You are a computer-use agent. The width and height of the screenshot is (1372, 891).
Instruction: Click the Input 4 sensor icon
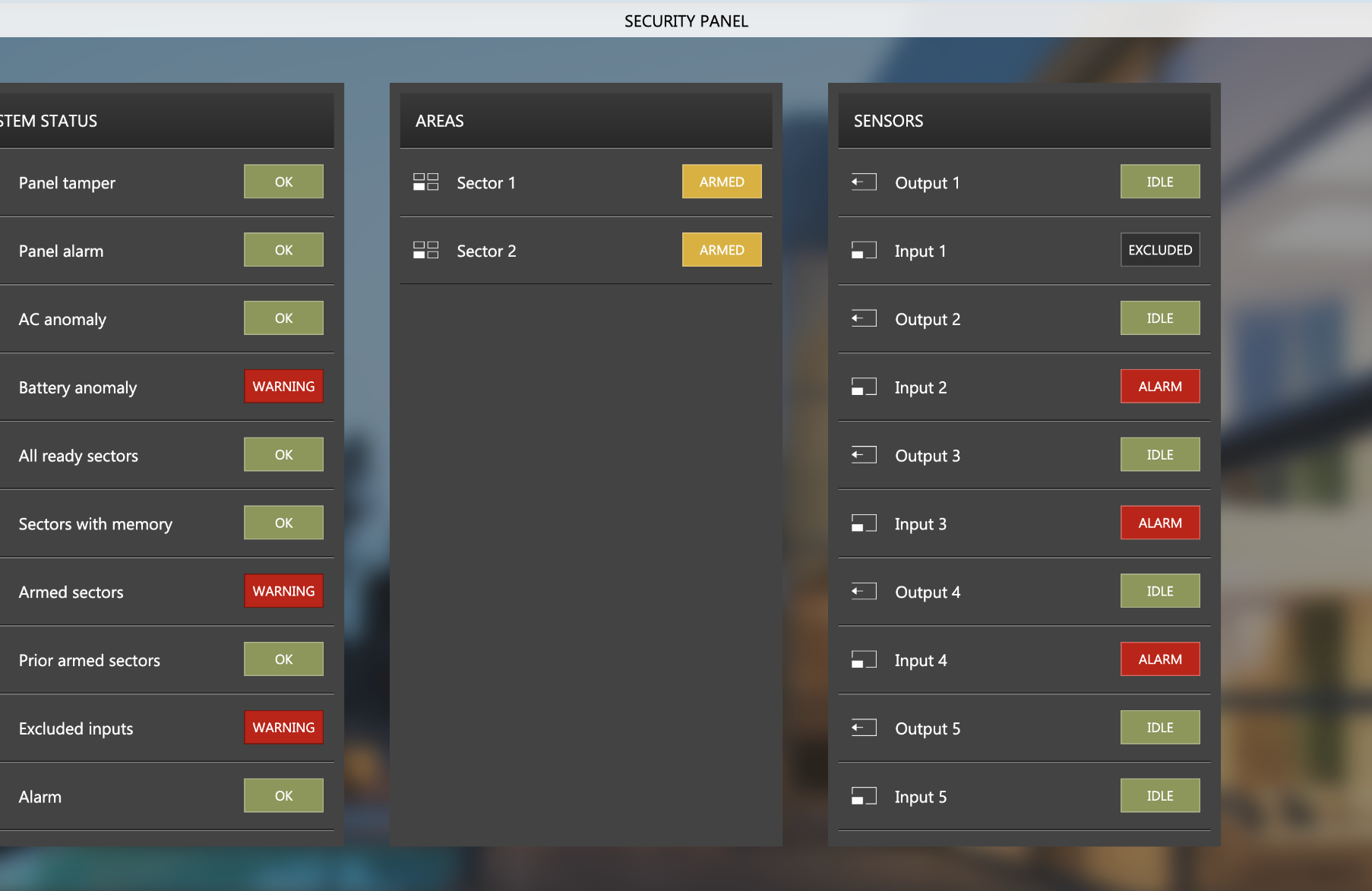coord(864,660)
